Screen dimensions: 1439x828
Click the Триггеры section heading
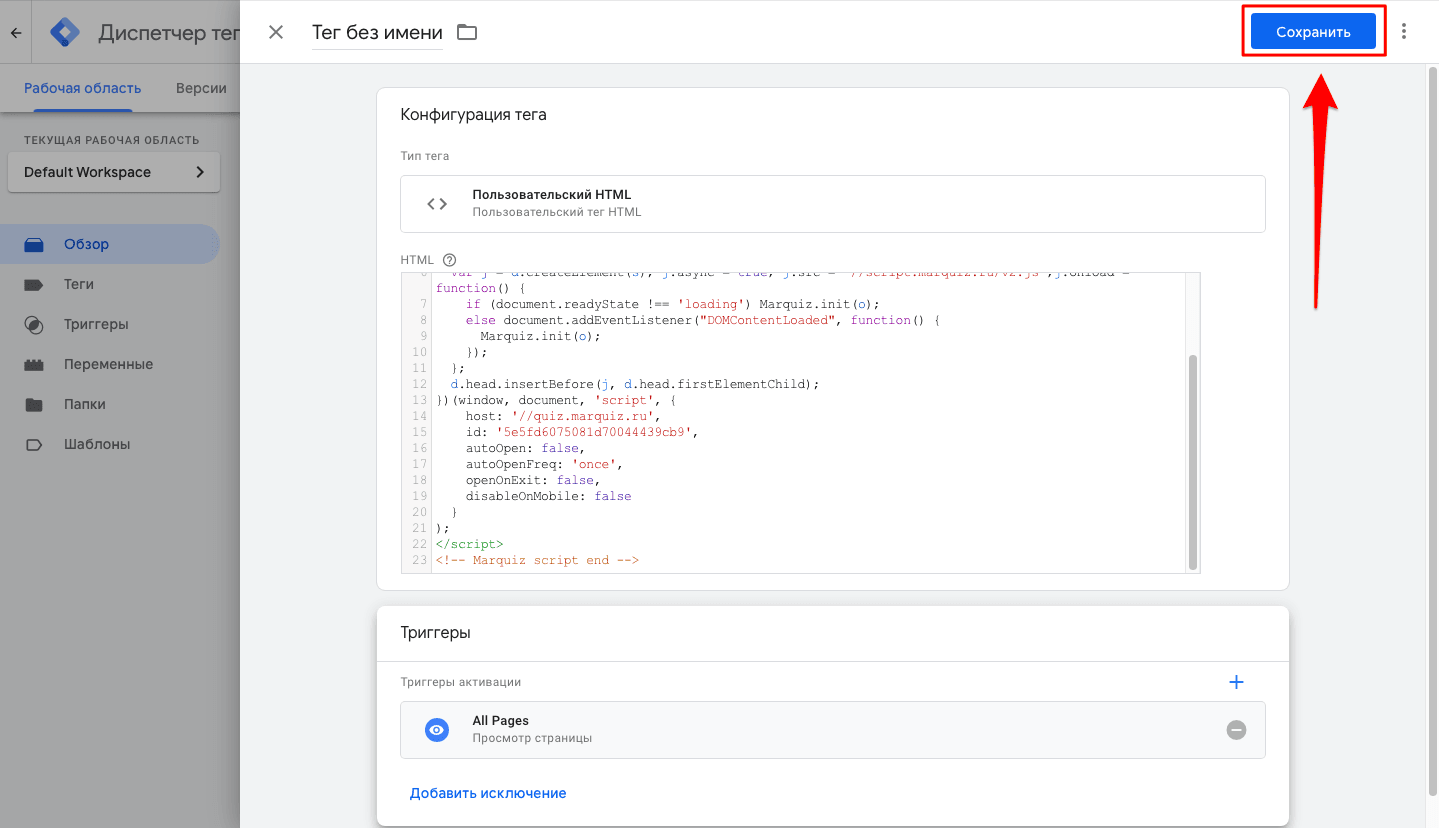tap(435, 632)
